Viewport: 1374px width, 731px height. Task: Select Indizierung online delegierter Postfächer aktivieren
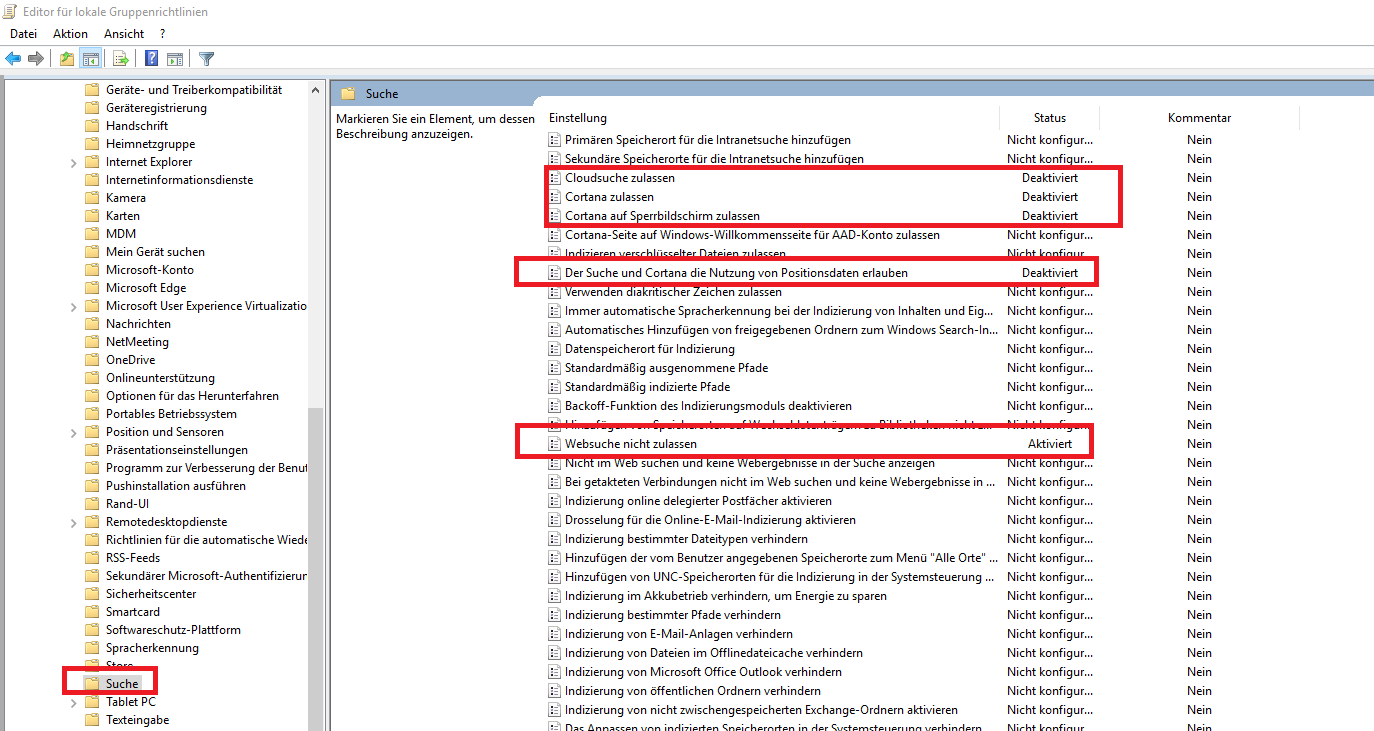[698, 501]
